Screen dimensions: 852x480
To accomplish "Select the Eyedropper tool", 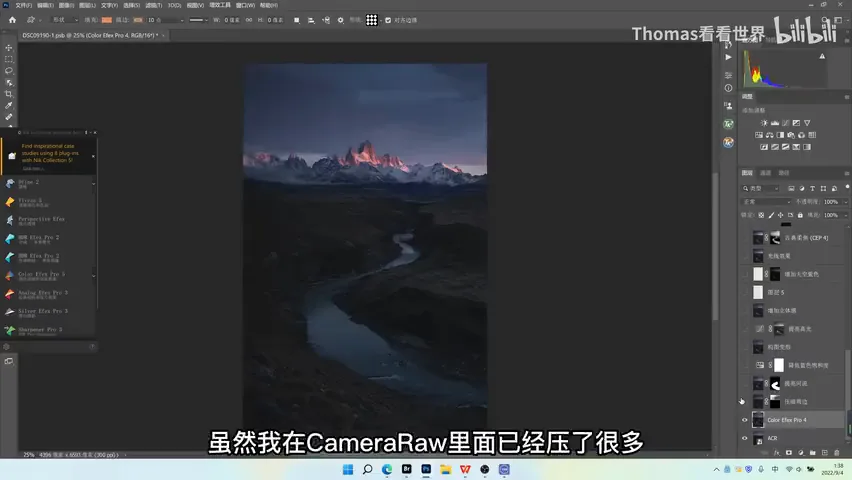I will (x=9, y=105).
